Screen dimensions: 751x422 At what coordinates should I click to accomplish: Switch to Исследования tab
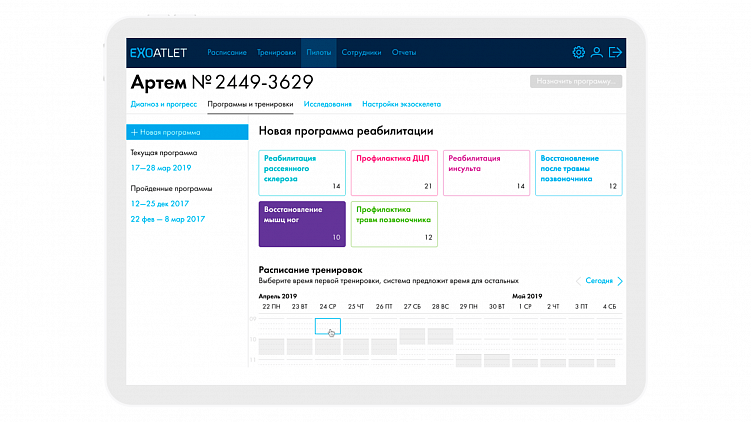pos(328,104)
